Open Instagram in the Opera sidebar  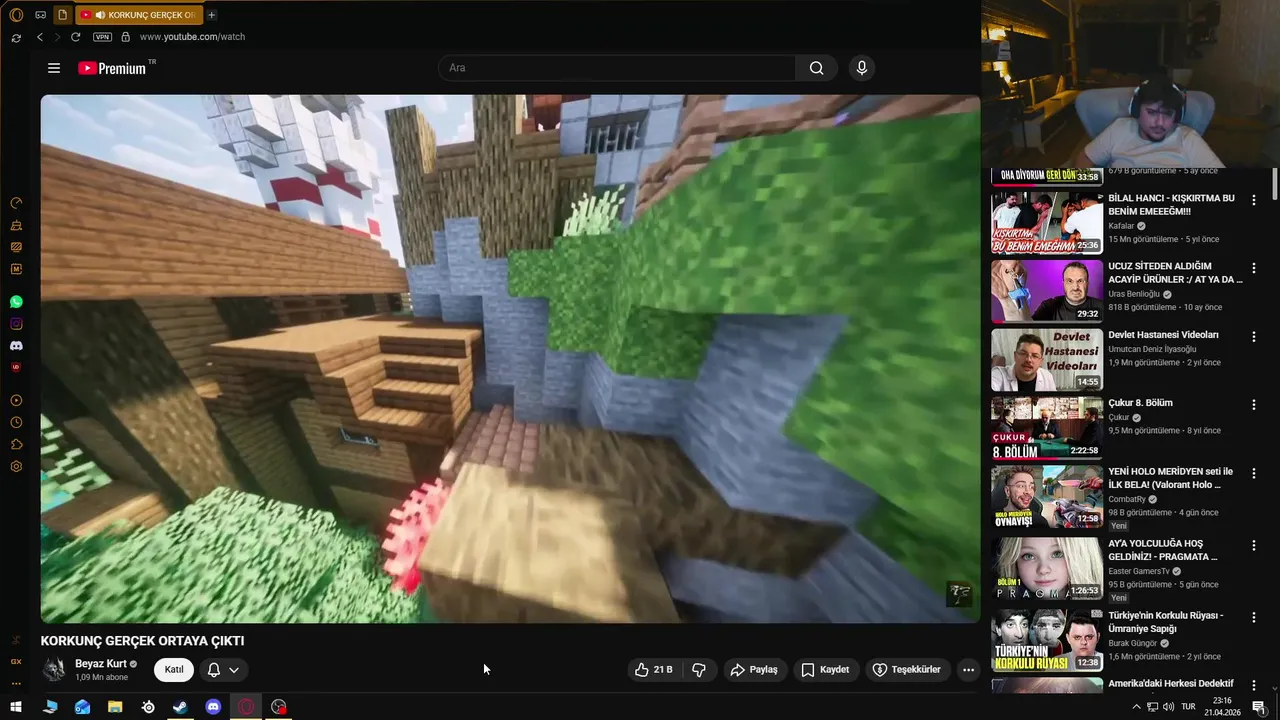click(16, 324)
